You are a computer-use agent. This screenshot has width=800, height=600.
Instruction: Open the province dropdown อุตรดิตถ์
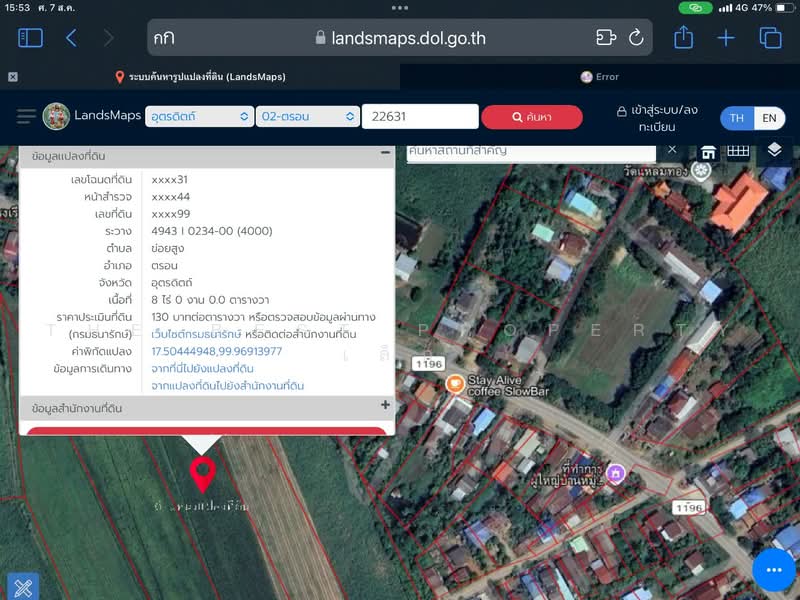pos(199,116)
